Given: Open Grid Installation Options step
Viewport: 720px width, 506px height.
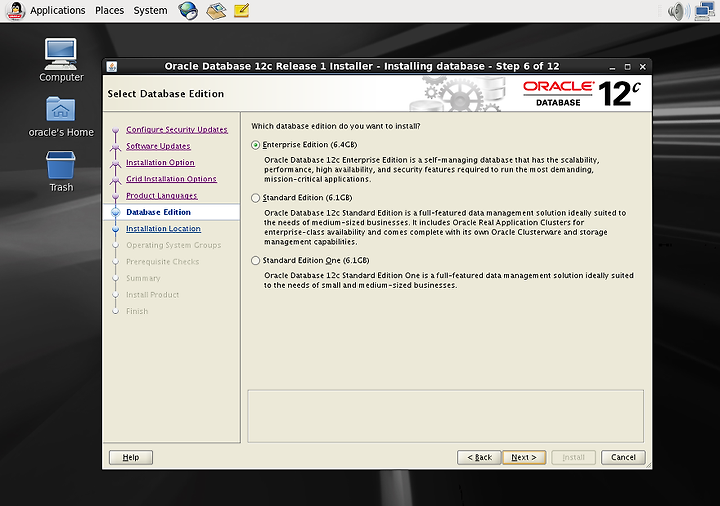Looking at the screenshot, I should [x=171, y=179].
